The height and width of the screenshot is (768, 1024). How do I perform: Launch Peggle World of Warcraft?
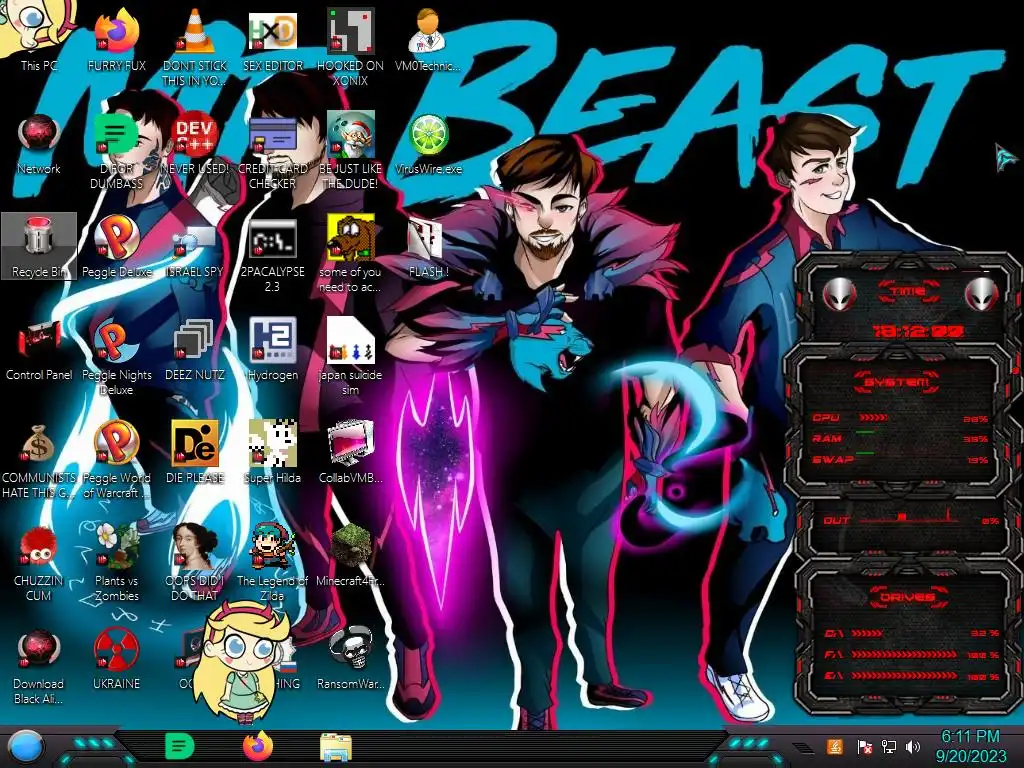[x=116, y=460]
